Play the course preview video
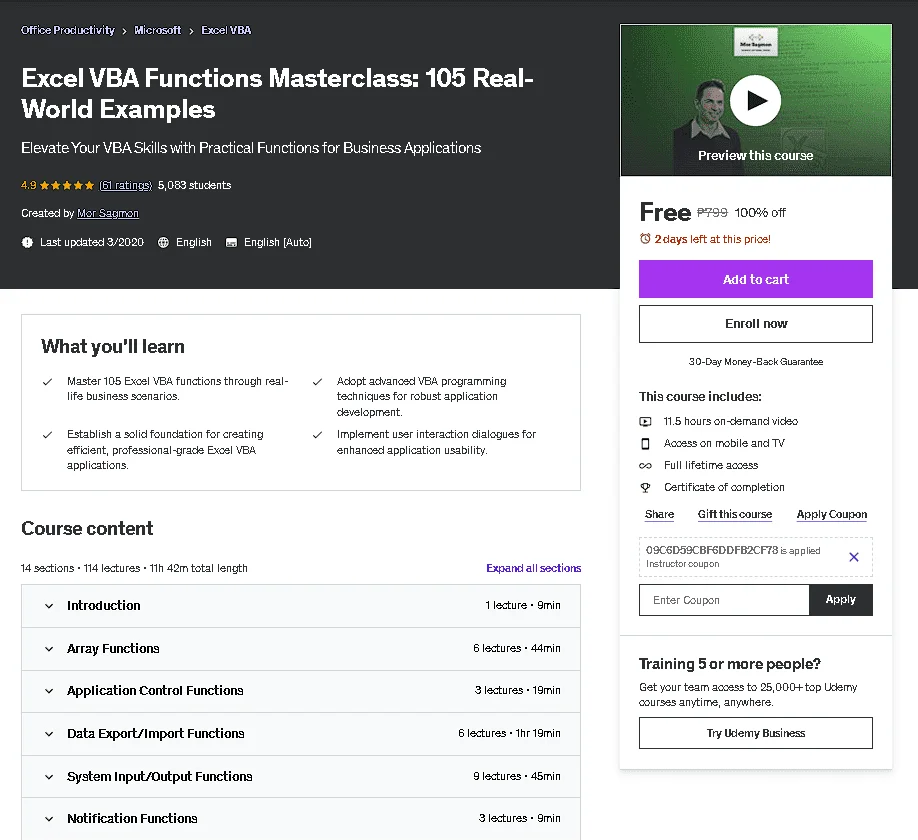The image size is (918, 840). point(755,101)
